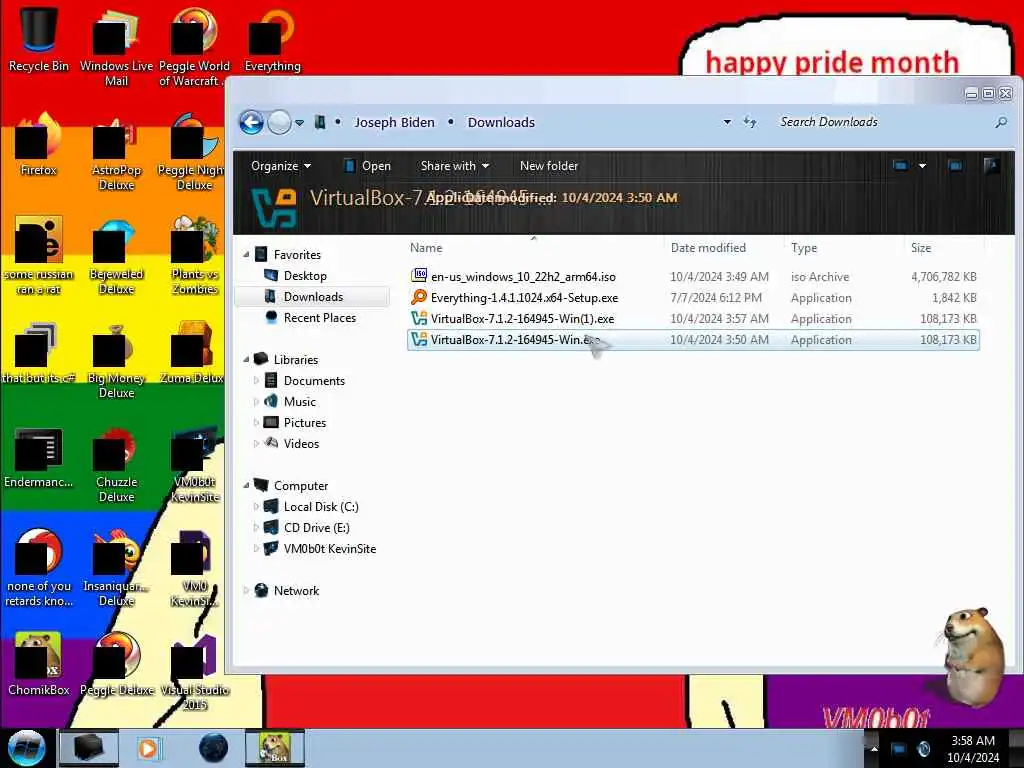The height and width of the screenshot is (768, 1024).
Task: Expand the Local Disk (C:) node
Action: pos(256,507)
